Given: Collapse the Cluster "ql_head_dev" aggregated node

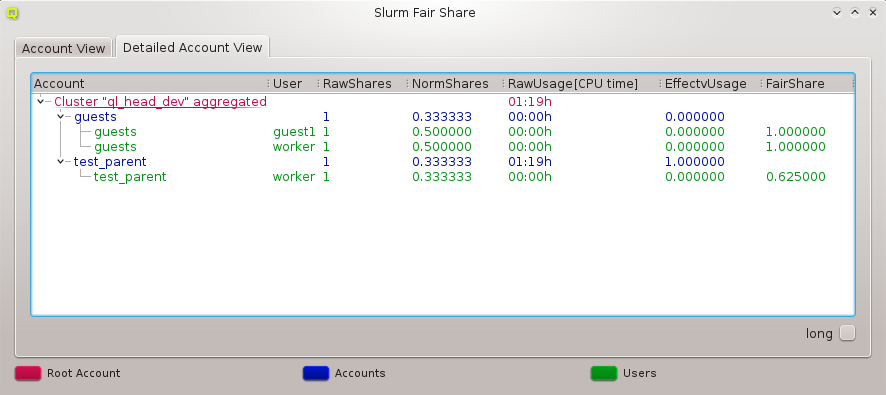Looking at the screenshot, I should 40,102.
